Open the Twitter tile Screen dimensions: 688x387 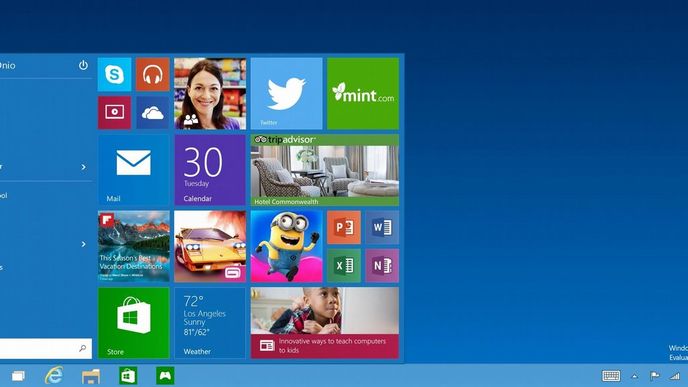coord(287,94)
